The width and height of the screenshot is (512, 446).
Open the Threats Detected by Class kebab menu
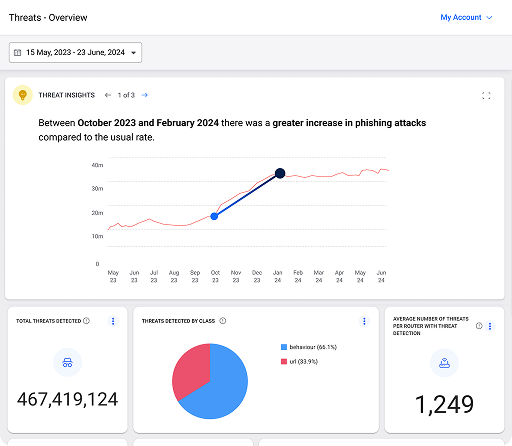[x=364, y=321]
